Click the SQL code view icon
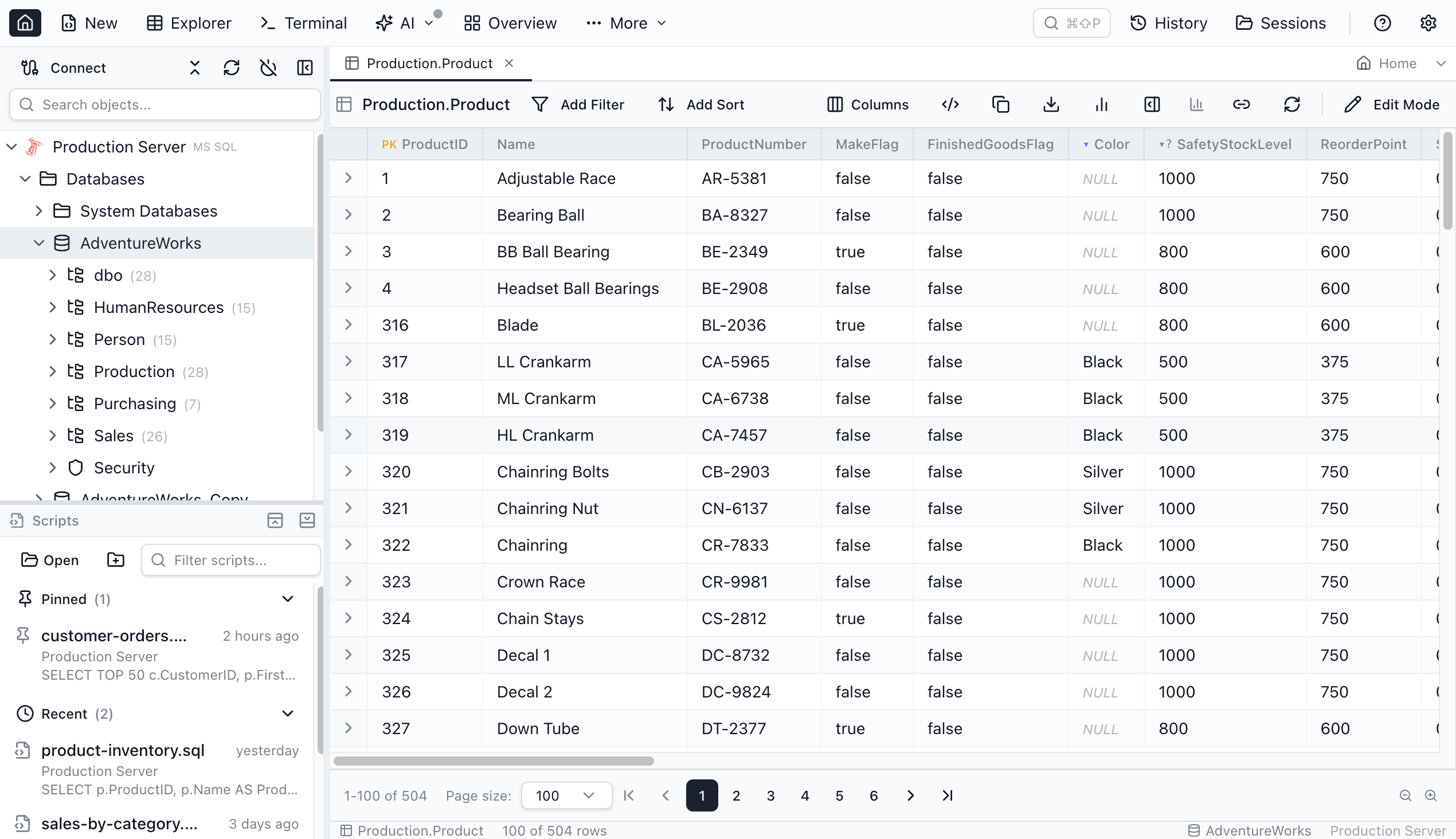This screenshot has height=839, width=1456. coord(950,104)
